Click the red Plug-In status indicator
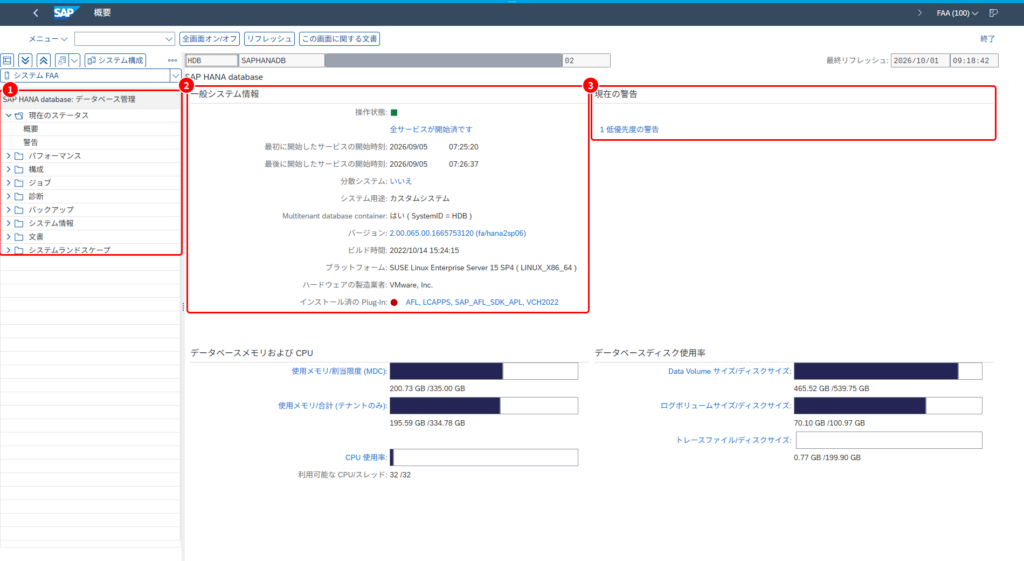Image resolution: width=1024 pixels, height=561 pixels. tap(394, 302)
